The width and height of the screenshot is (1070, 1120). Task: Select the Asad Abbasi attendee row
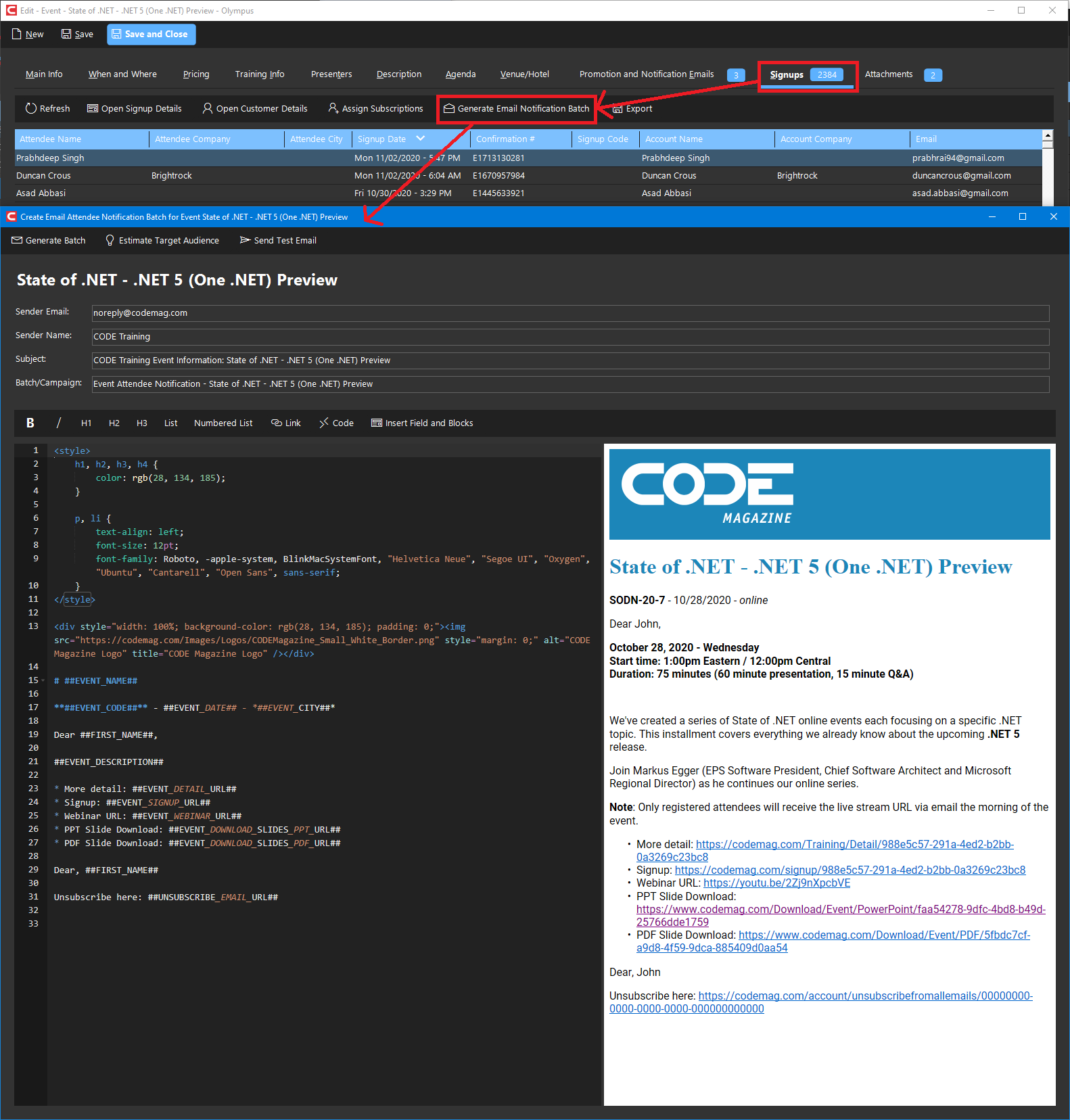pyautogui.click(x=528, y=193)
